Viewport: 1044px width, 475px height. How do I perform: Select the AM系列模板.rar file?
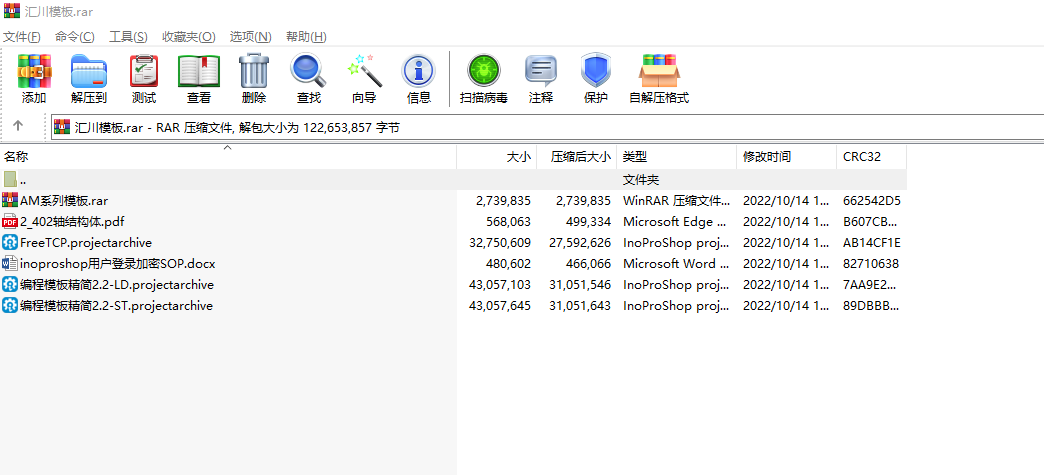63,200
